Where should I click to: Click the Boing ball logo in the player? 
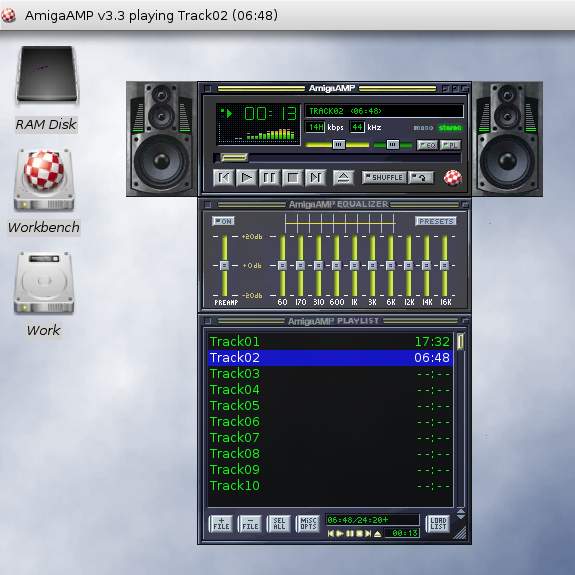point(453,178)
